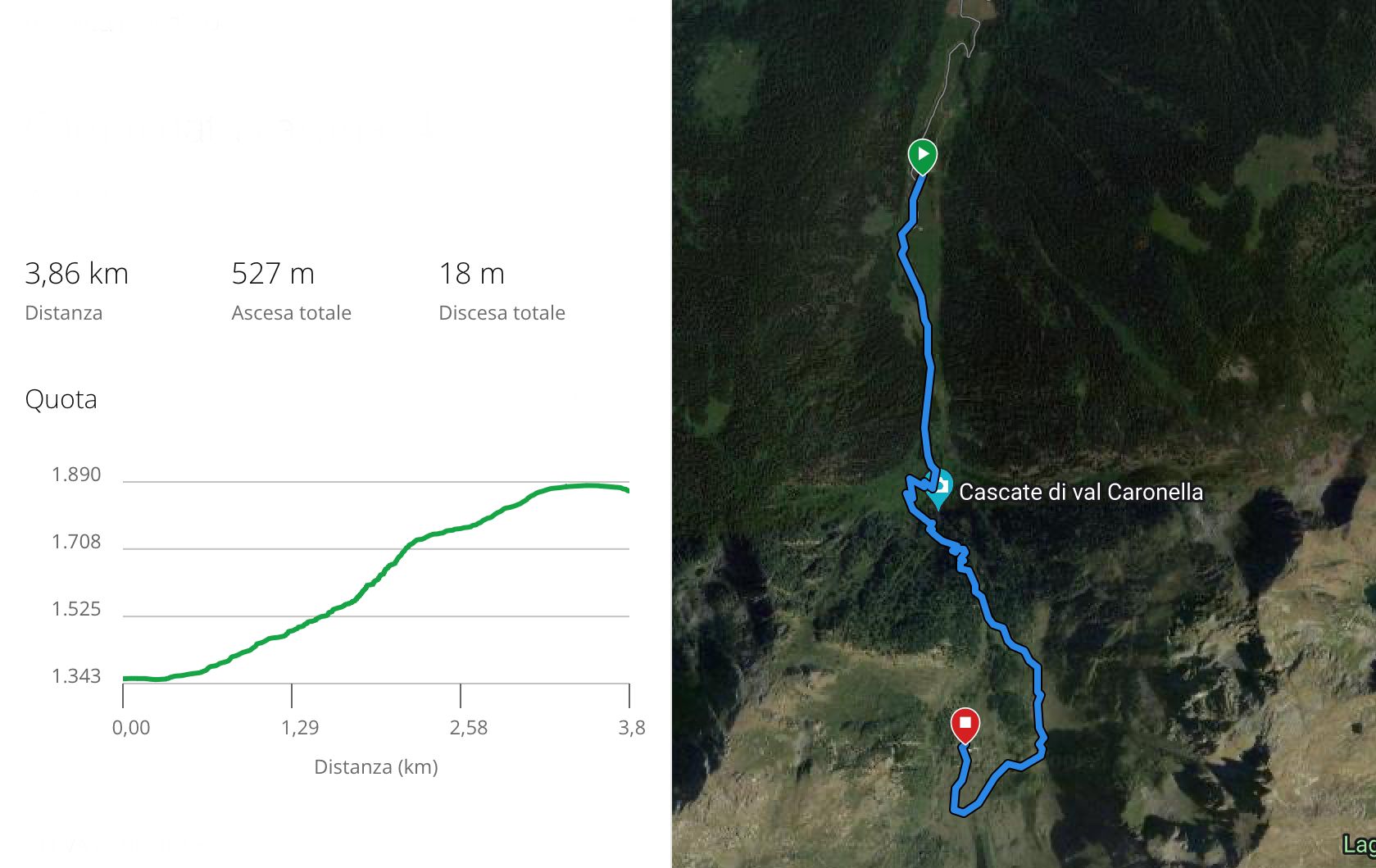
Task: Click the red finish marker pin
Action: coord(965,725)
